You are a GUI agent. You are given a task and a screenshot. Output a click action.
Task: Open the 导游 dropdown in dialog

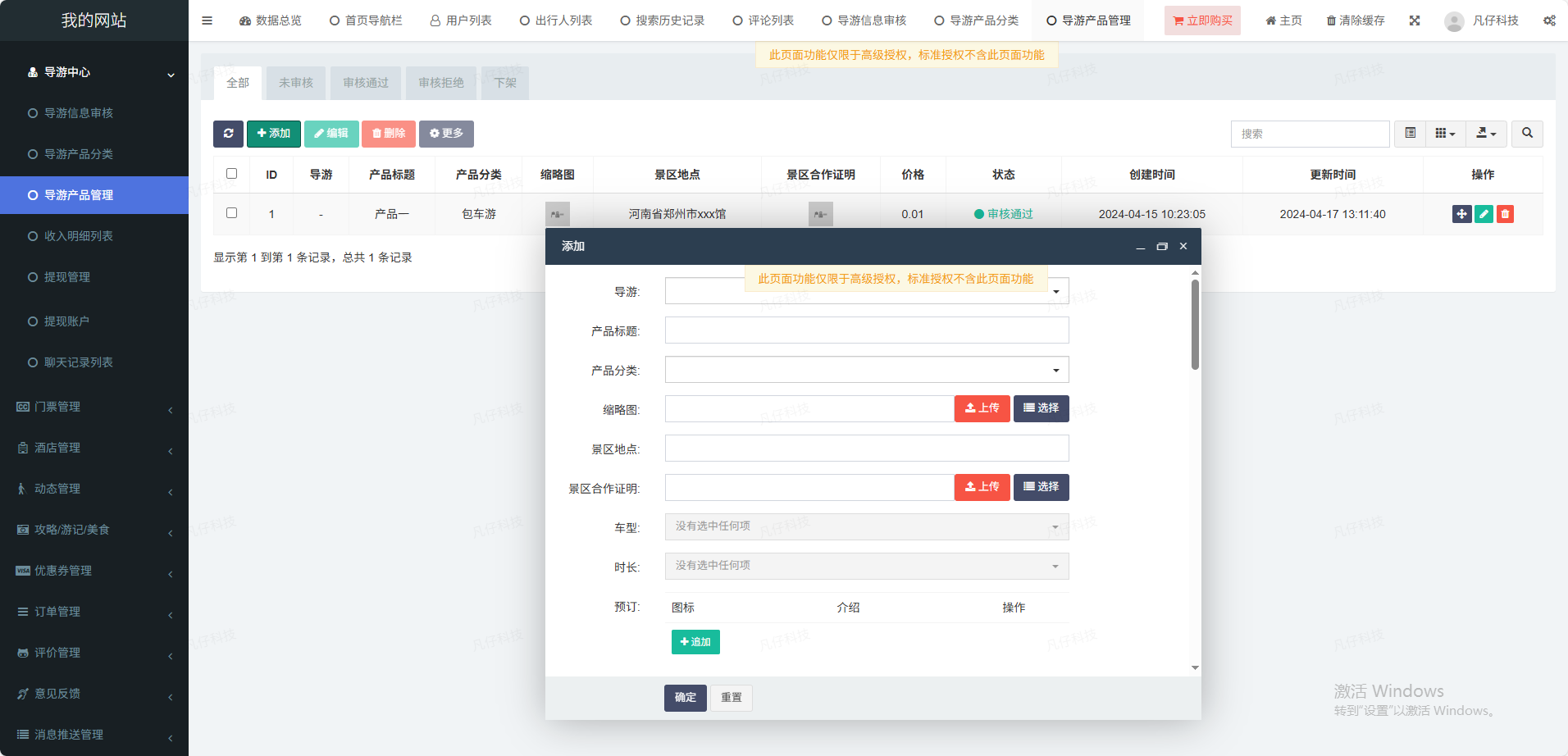click(867, 291)
